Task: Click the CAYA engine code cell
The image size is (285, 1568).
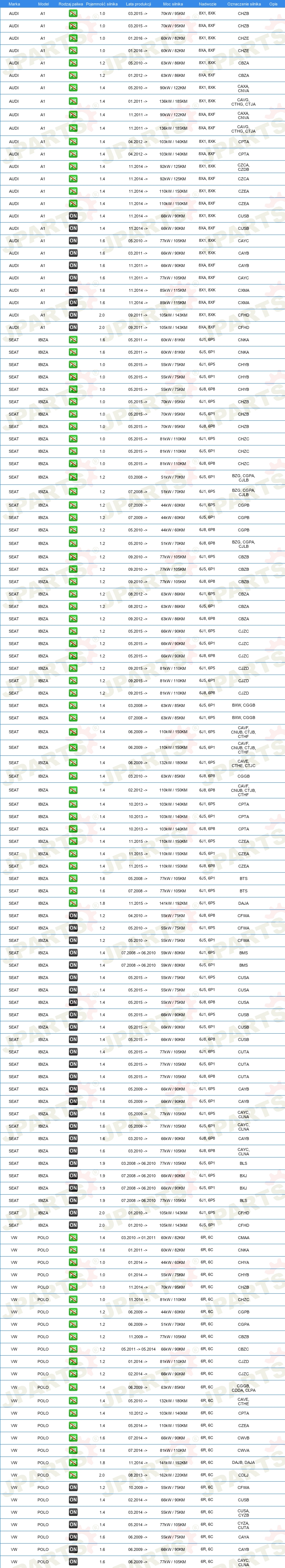Action: (243, 1537)
